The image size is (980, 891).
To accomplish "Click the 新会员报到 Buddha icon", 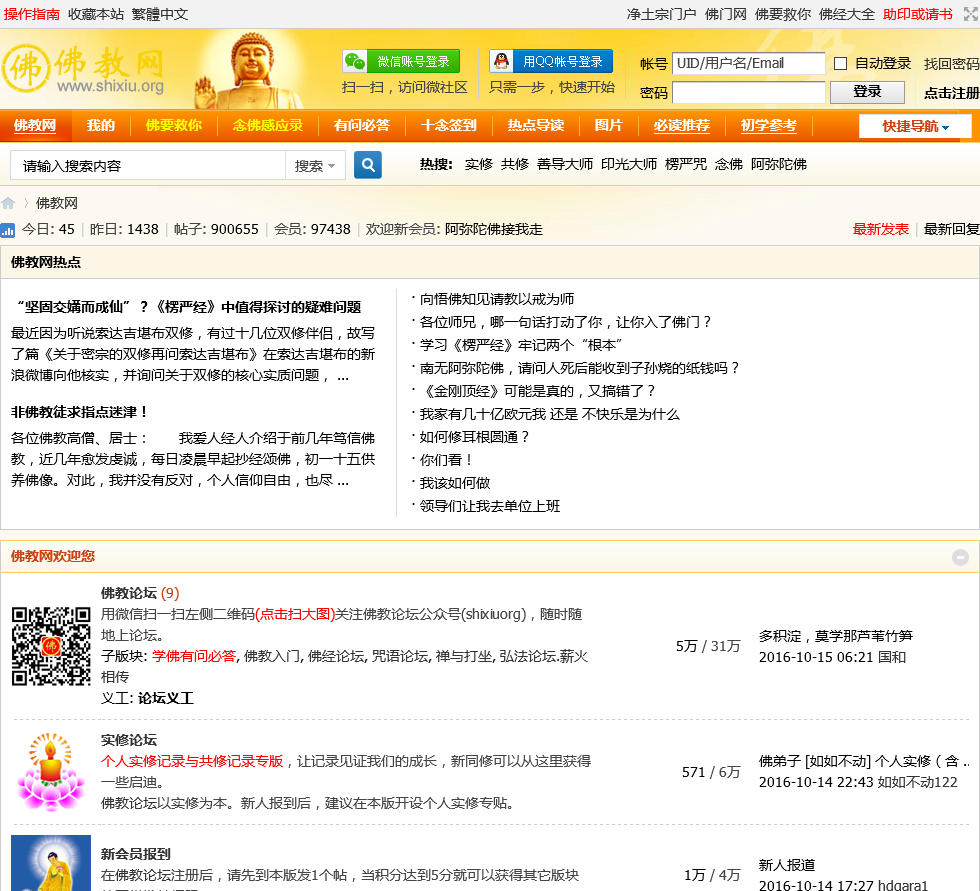I will pos(51,863).
